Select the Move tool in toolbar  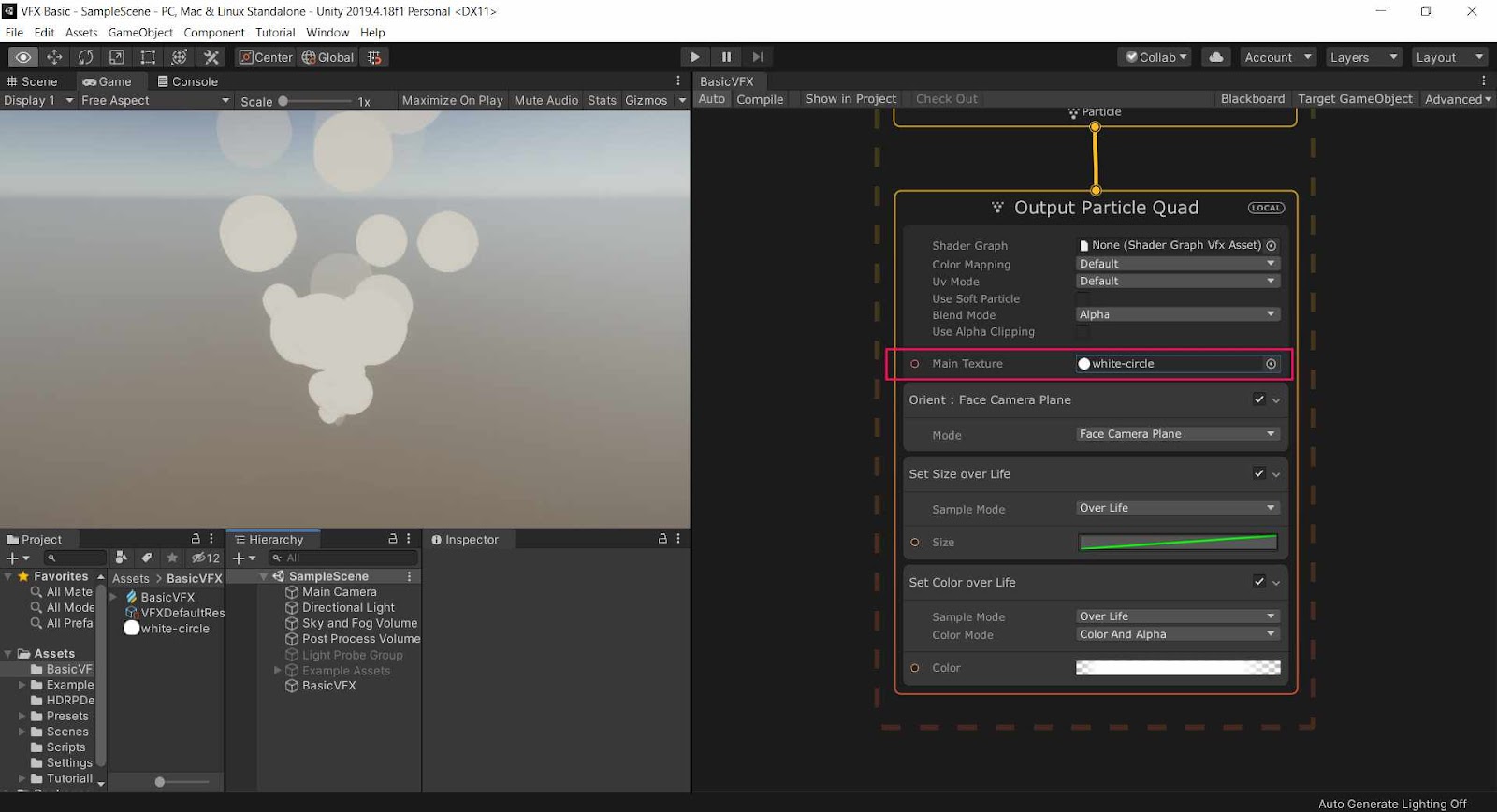click(x=54, y=57)
